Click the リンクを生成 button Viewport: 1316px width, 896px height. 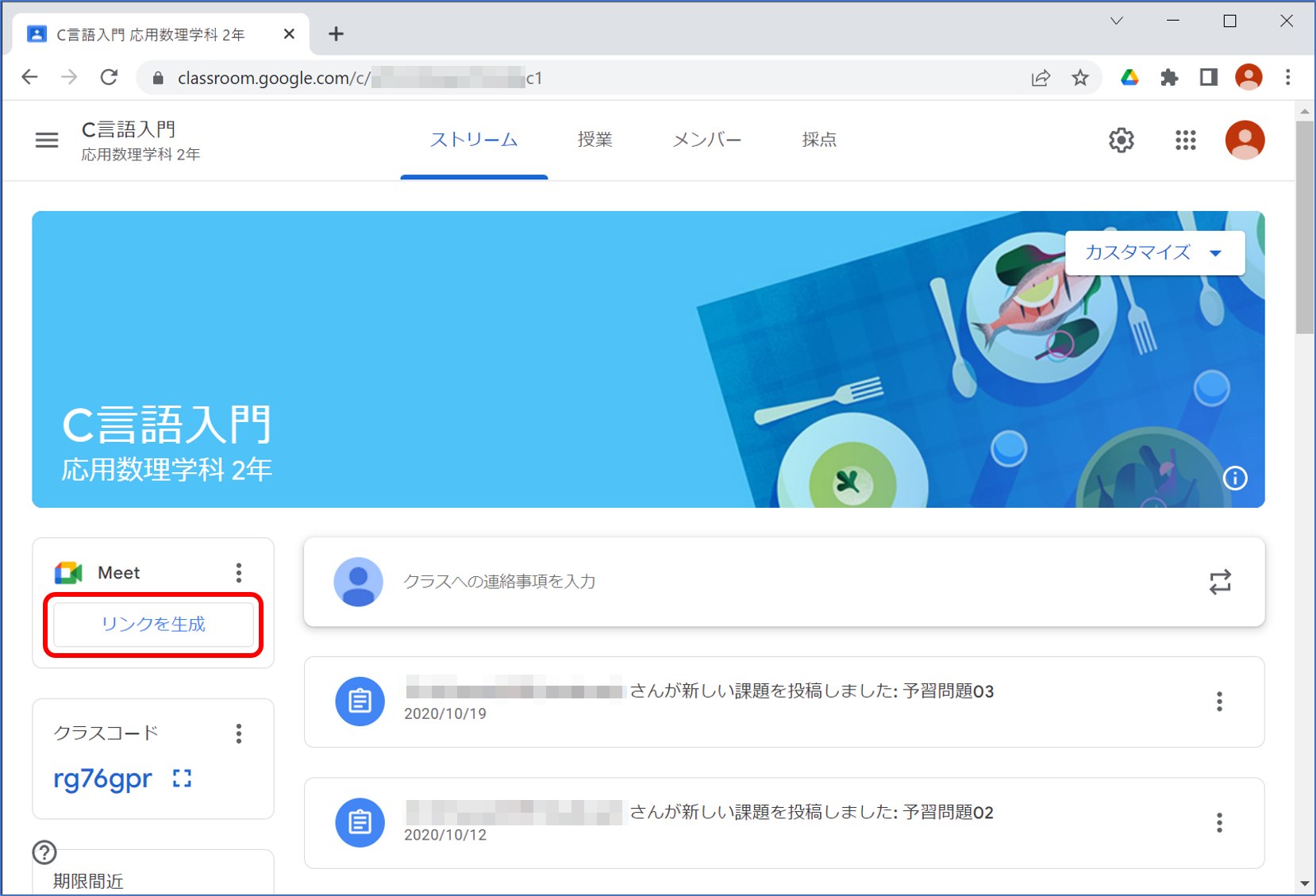click(153, 625)
